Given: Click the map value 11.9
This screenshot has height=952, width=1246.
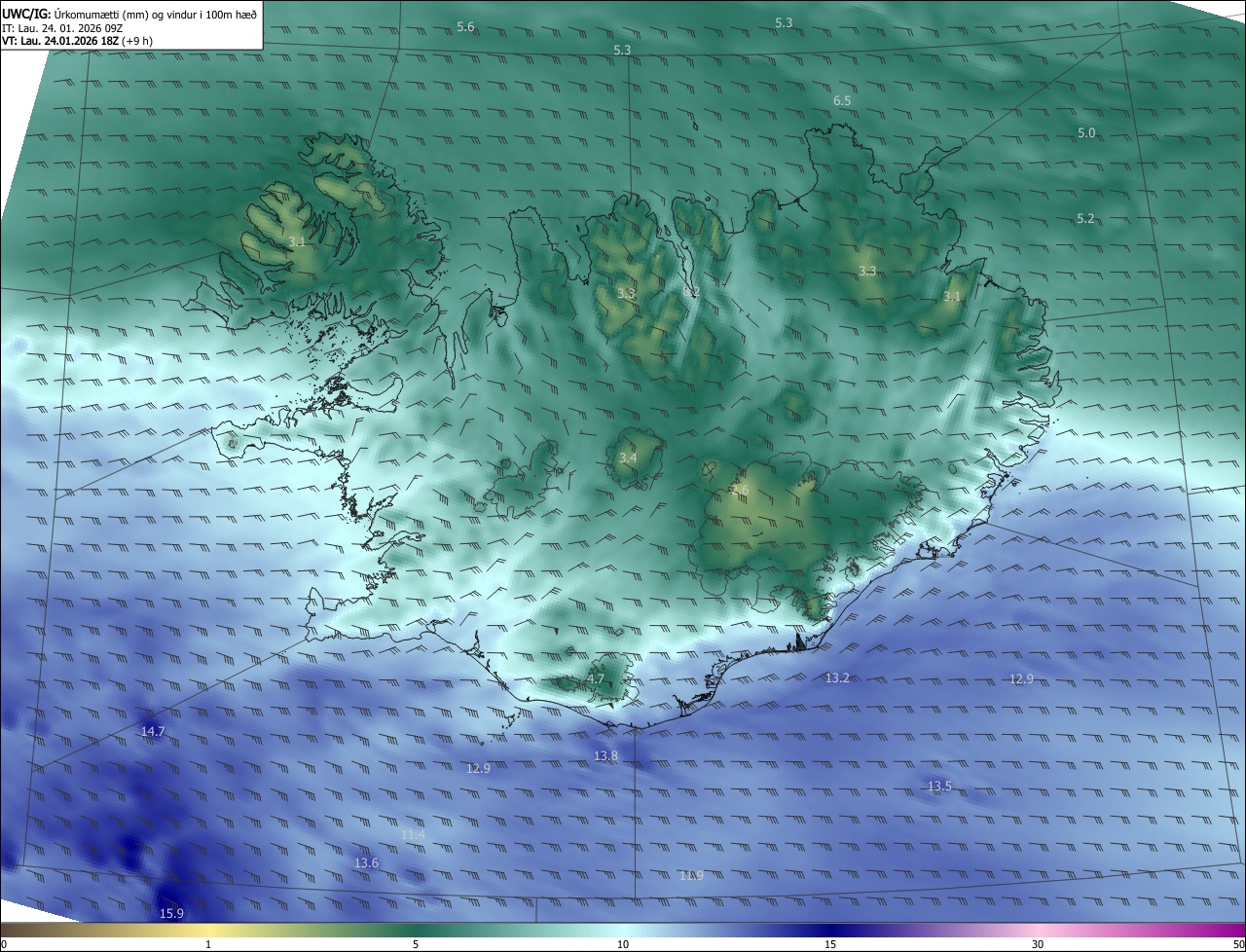Looking at the screenshot, I should [691, 876].
